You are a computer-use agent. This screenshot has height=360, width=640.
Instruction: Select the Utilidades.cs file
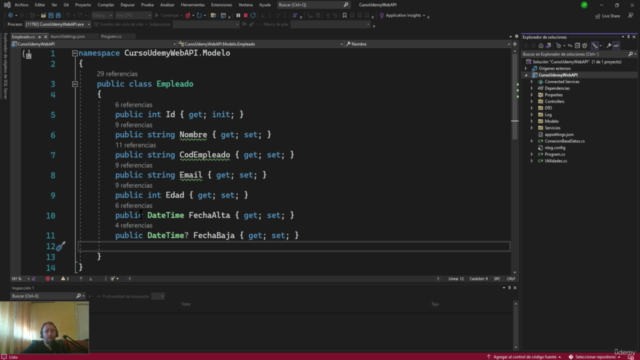pyautogui.click(x=556, y=161)
